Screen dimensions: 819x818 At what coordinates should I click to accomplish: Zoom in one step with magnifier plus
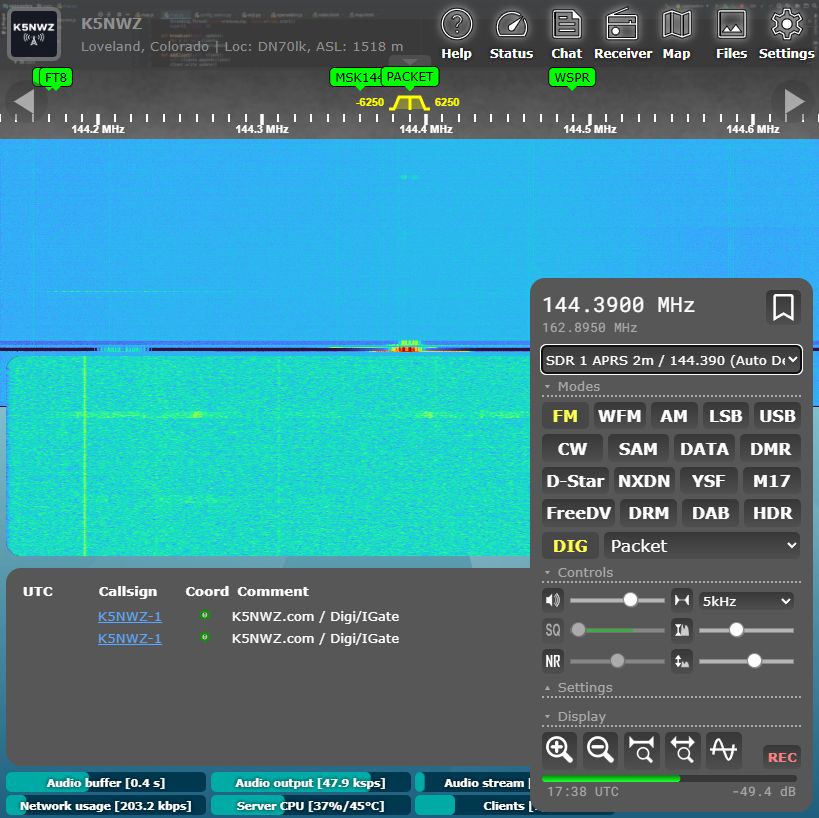(559, 750)
